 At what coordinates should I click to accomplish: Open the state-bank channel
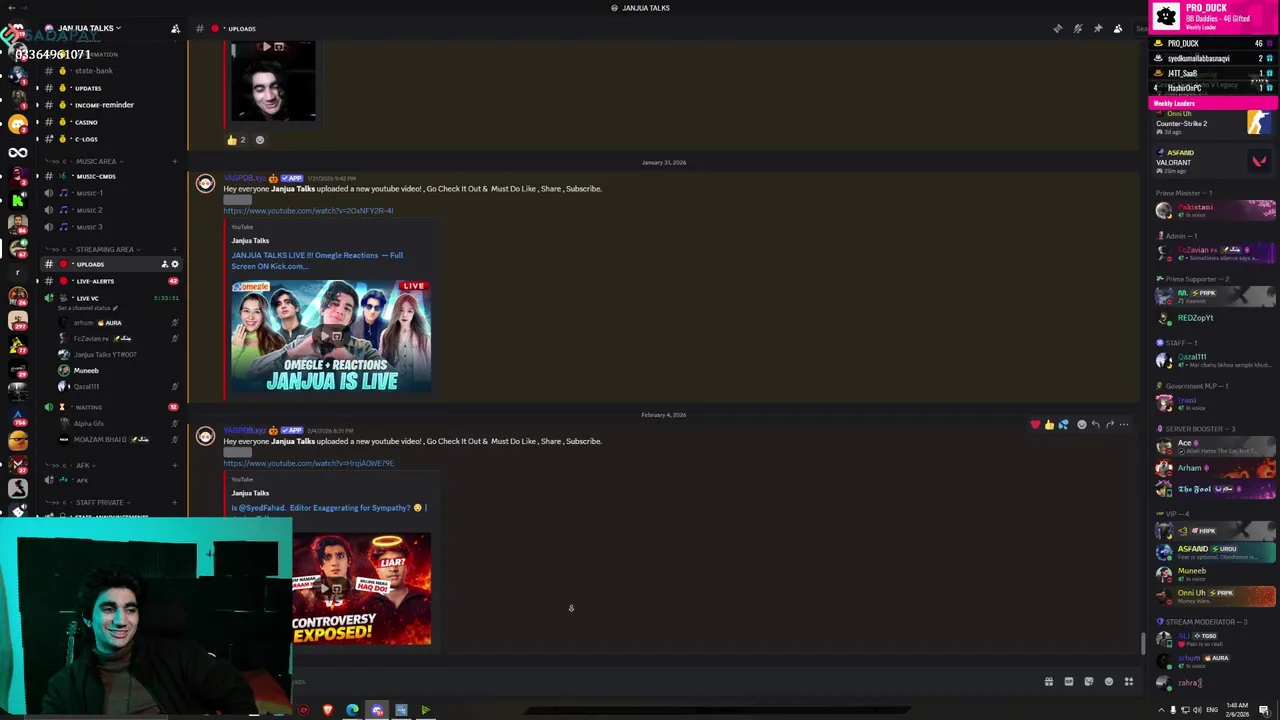(93, 71)
